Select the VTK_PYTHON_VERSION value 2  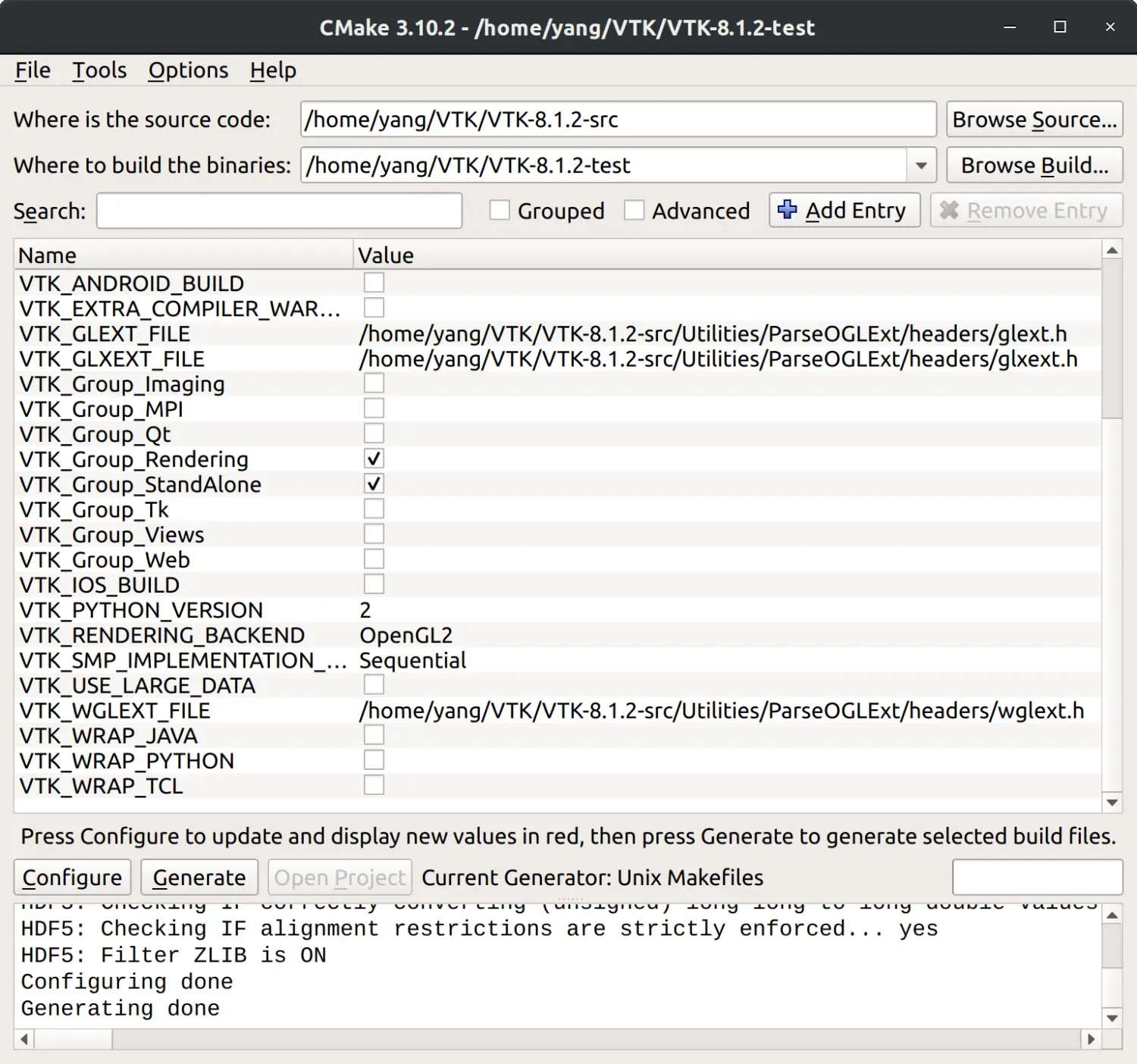pos(365,610)
